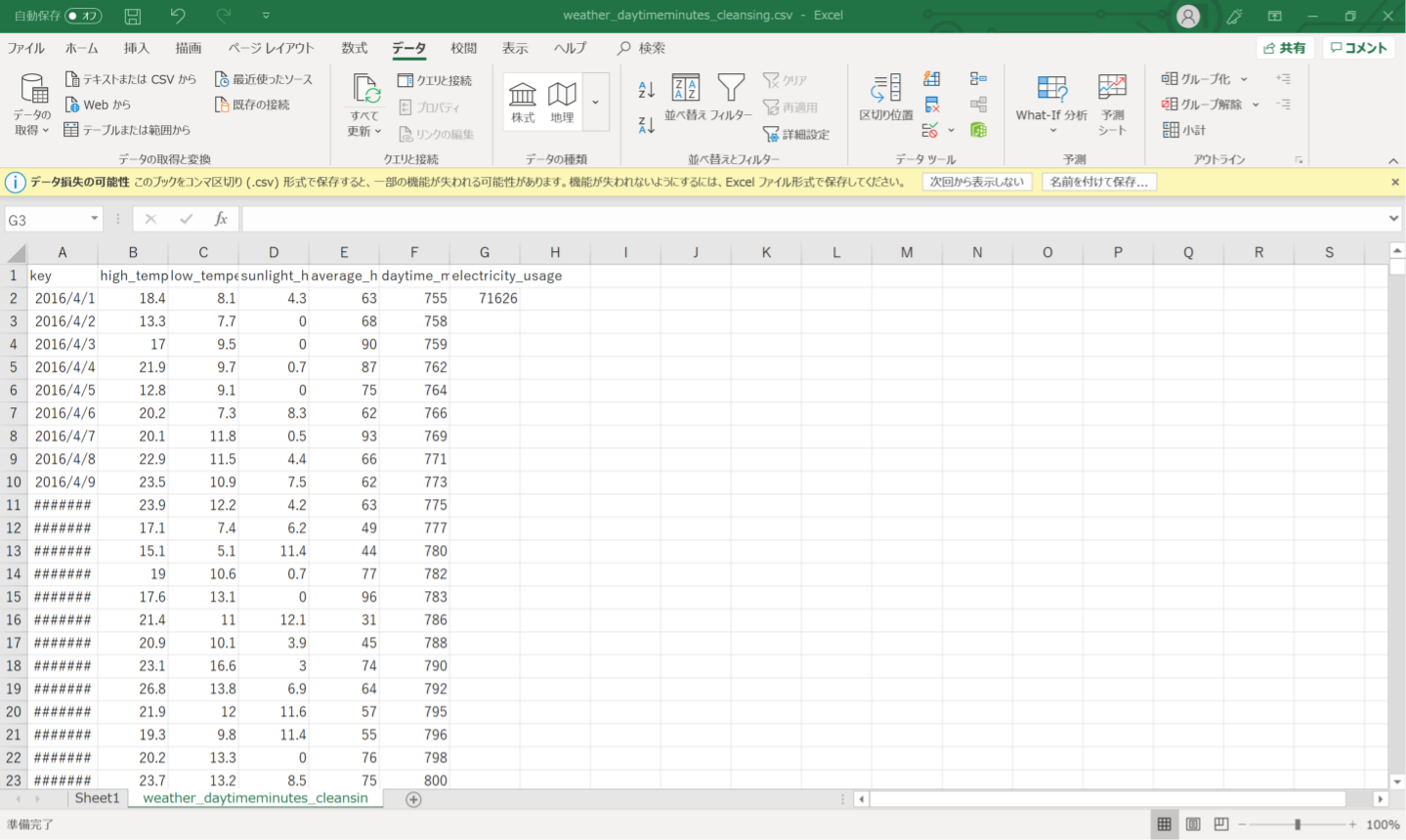This screenshot has width=1406, height=840.
Task: Expand the formula bar
Action: 1394,219
